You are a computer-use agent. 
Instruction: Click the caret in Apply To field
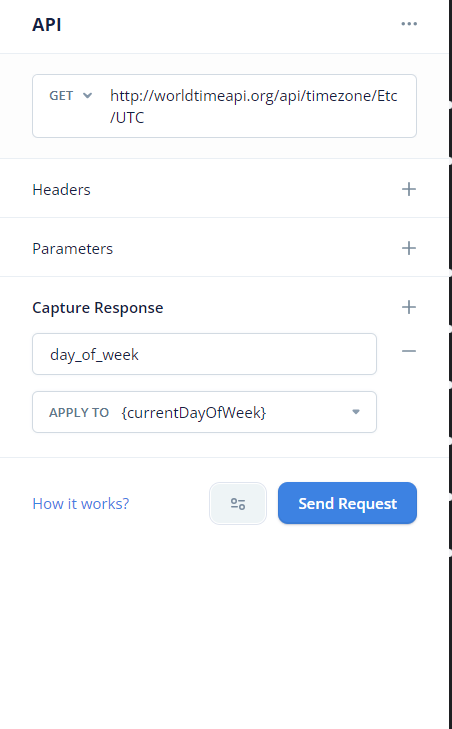[x=356, y=412]
